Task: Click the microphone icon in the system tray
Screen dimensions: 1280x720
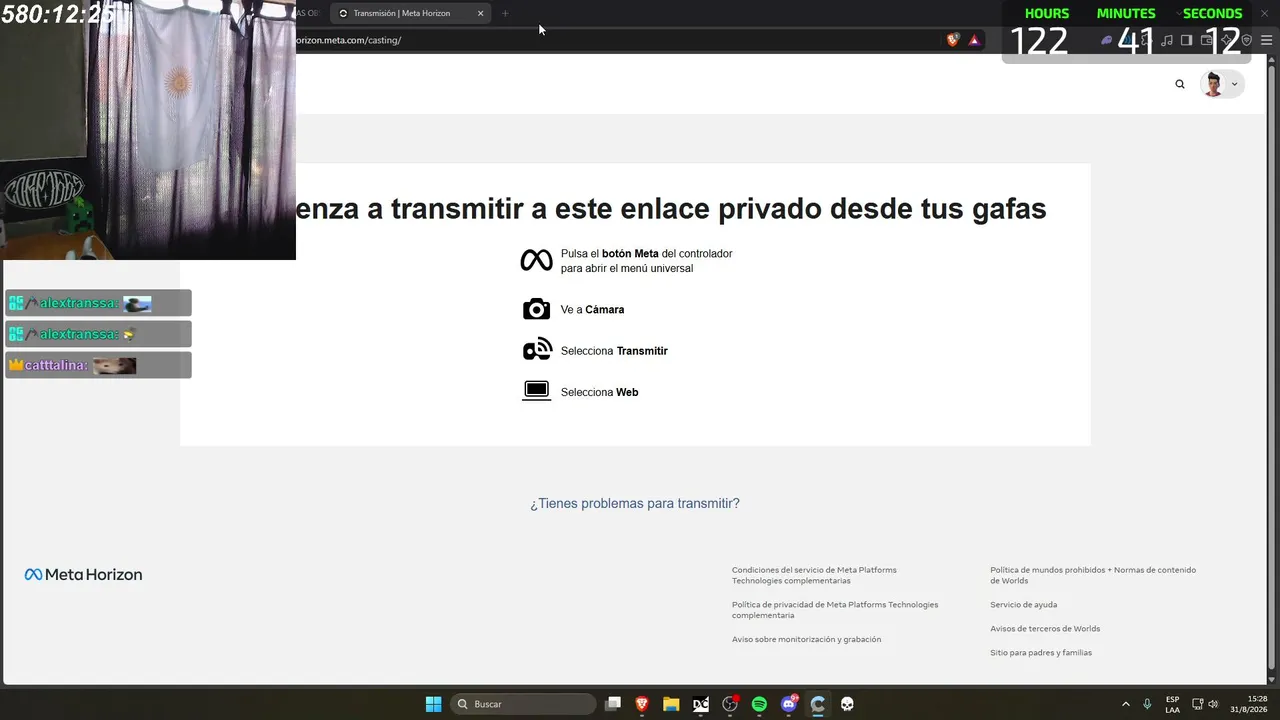Action: 1147,704
